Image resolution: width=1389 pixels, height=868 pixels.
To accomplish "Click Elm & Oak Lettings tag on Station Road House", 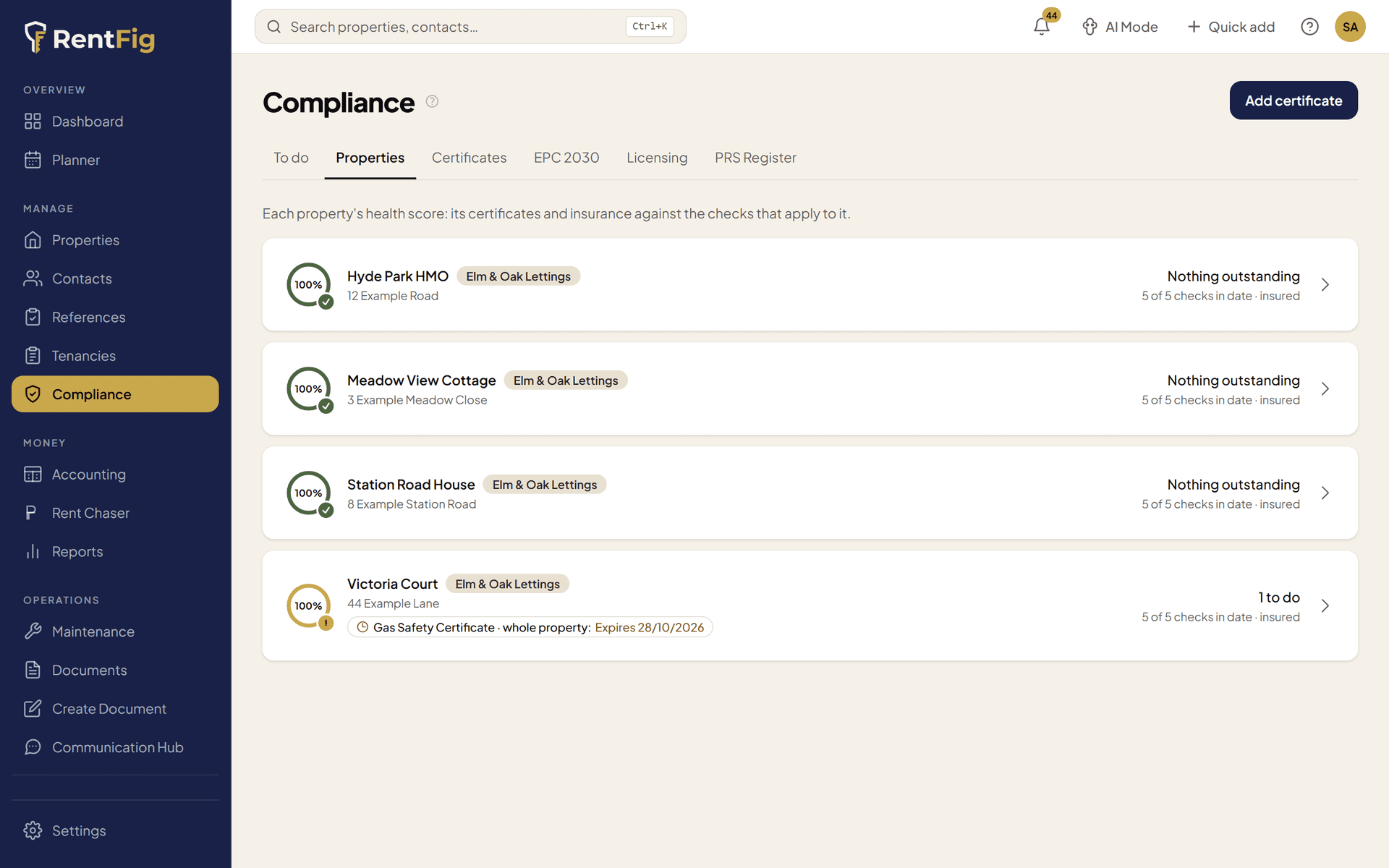I will pos(545,485).
